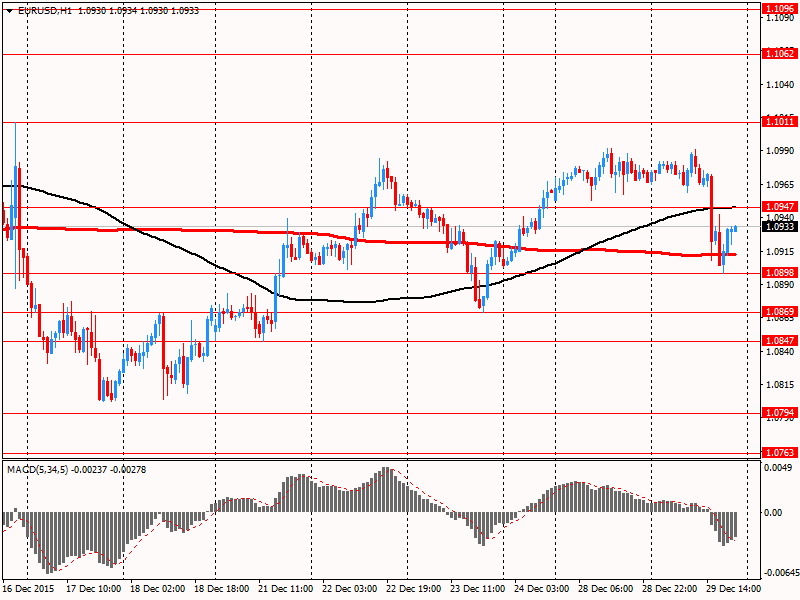Click the red 1.0947 price level label
This screenshot has height=600, width=800.
[780, 207]
